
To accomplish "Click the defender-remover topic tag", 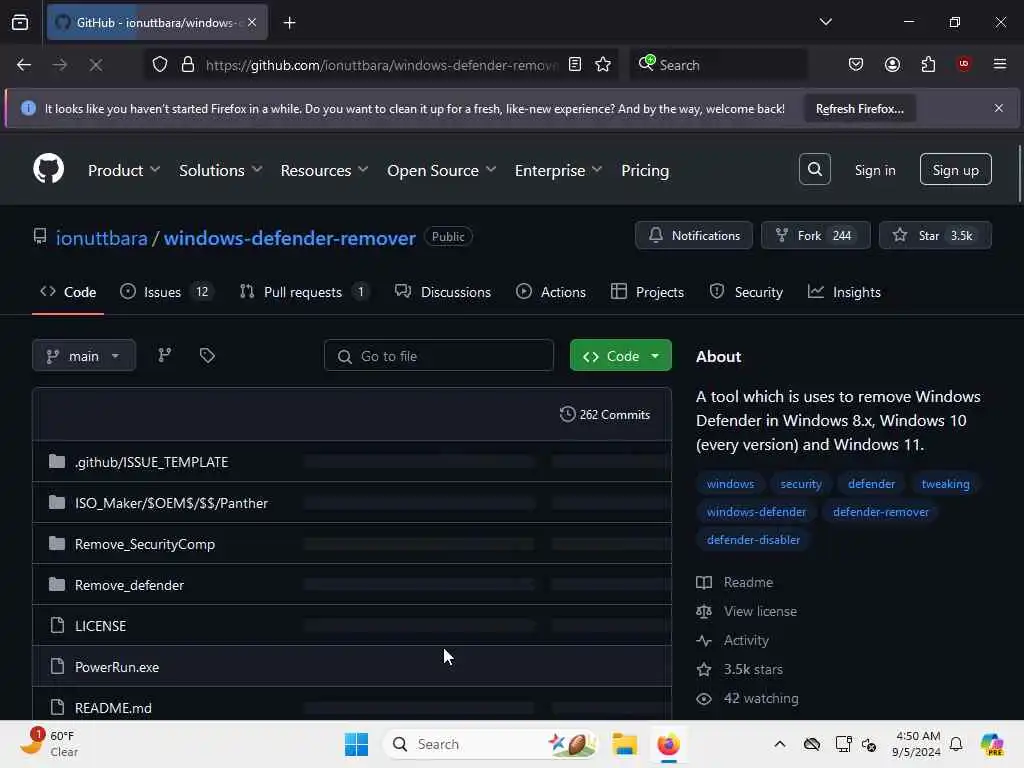I will click(880, 511).
